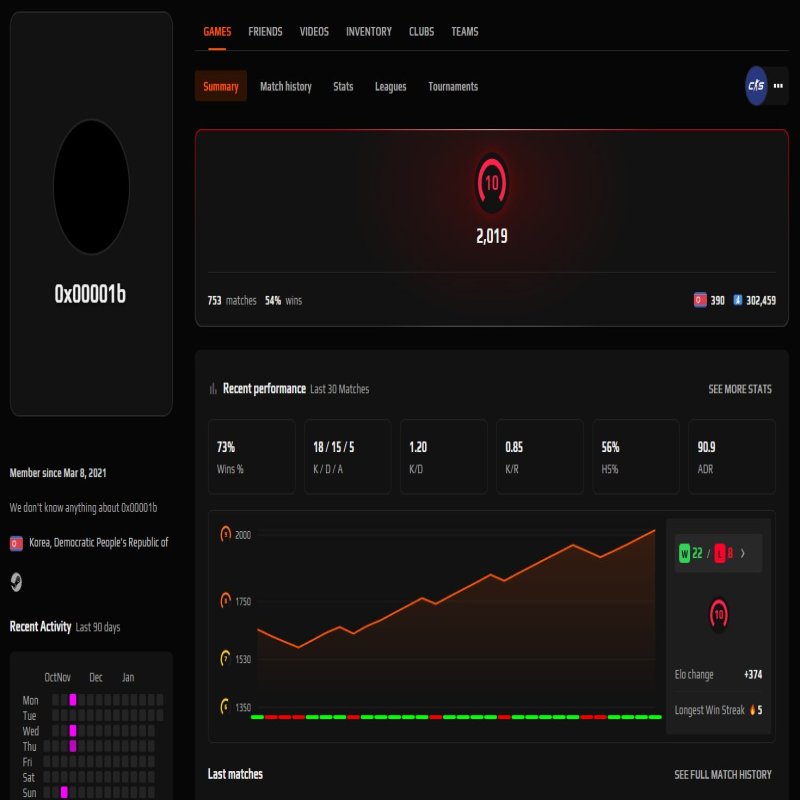Open the CS game icon near the tabs

[757, 86]
